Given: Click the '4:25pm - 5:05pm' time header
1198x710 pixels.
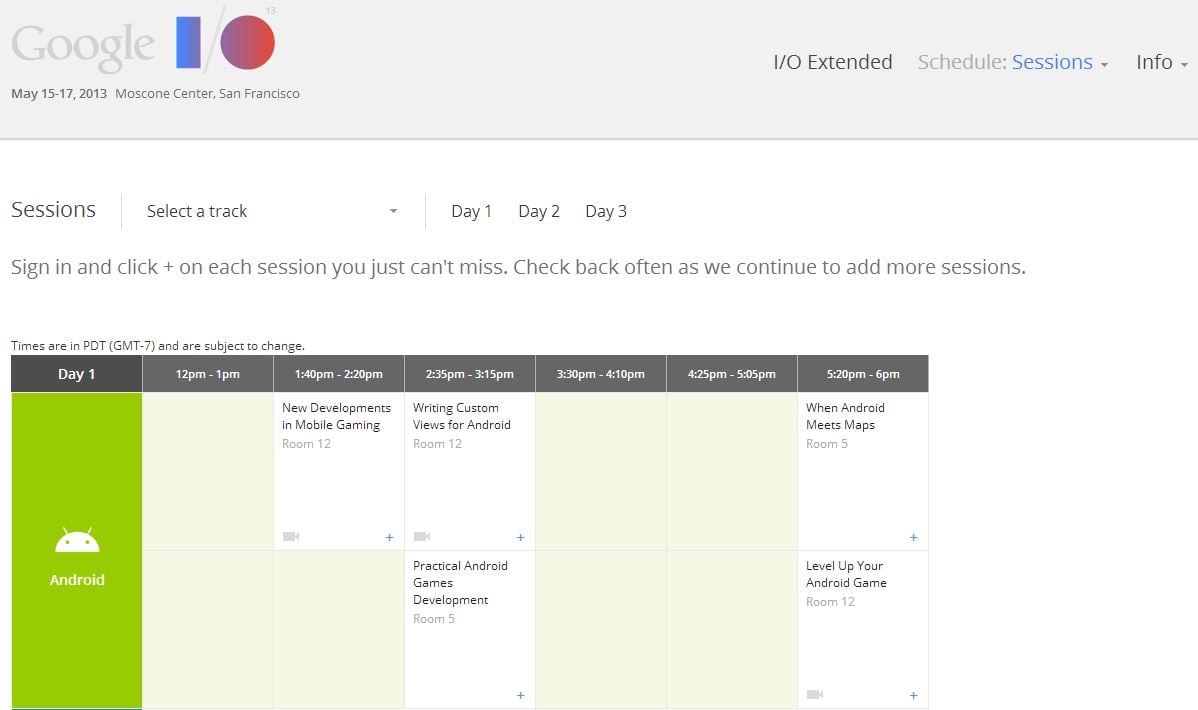Looking at the screenshot, I should coord(732,374).
